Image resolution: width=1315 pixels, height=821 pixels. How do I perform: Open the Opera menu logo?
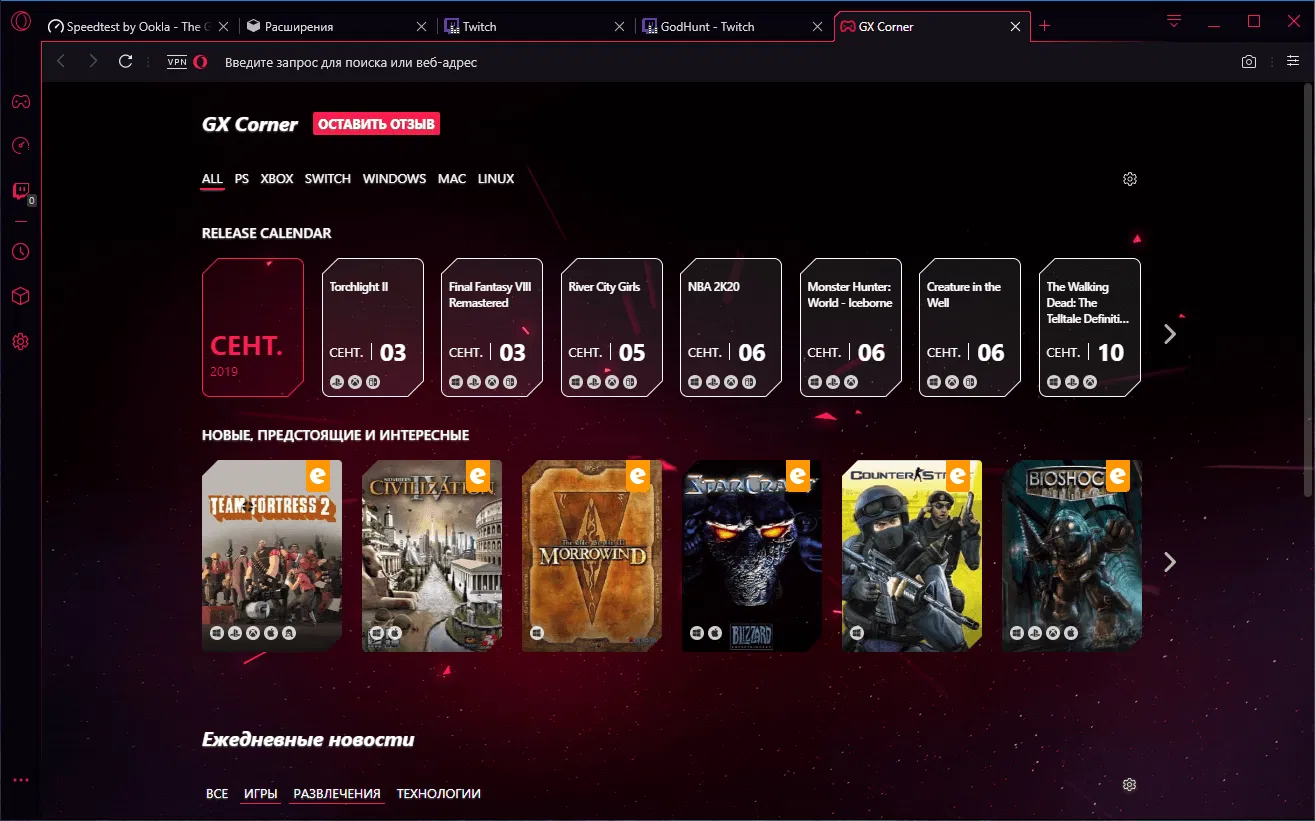[20, 23]
